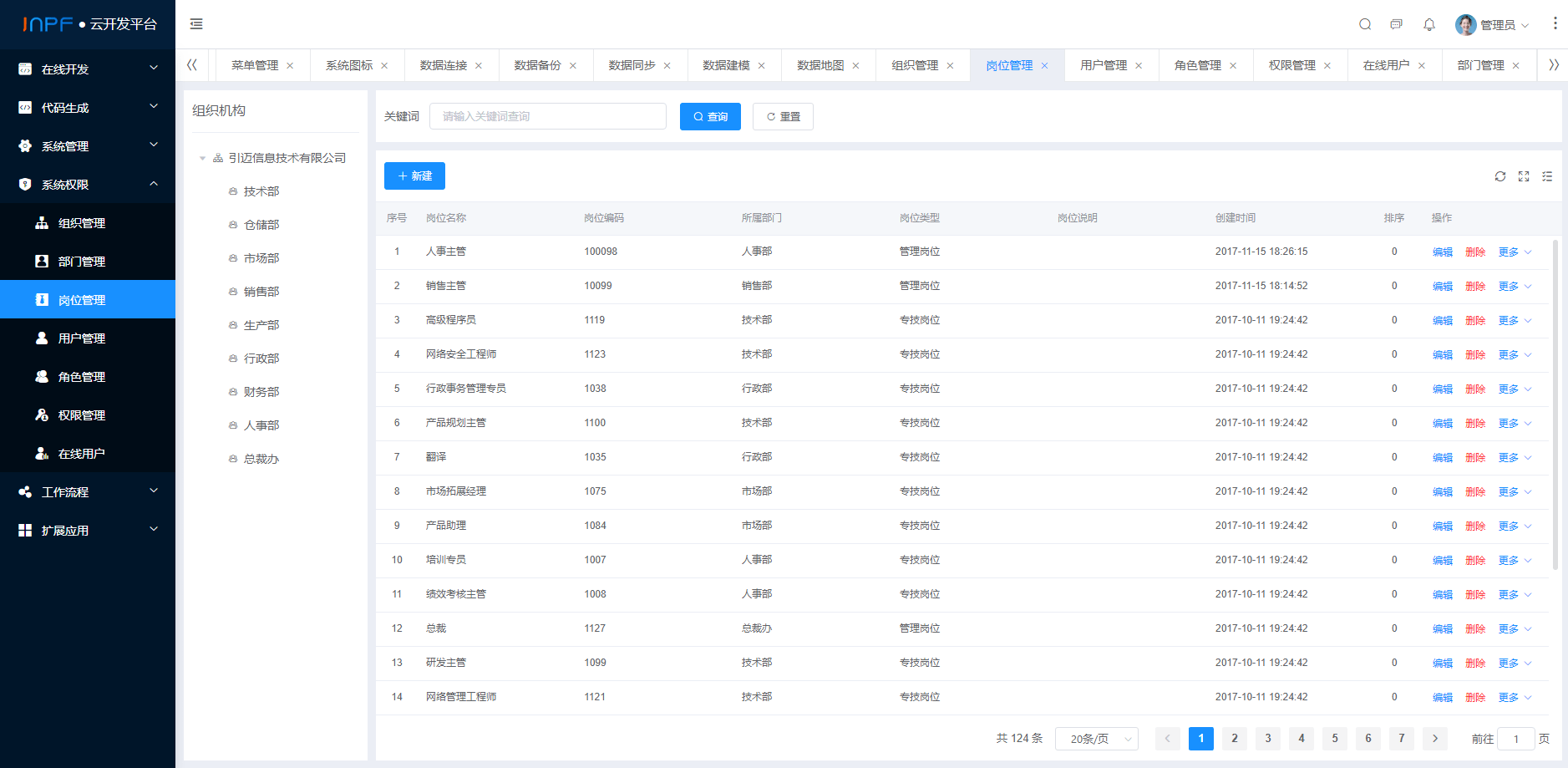Delete the 网络管理工程师 row
Image resolution: width=1568 pixels, height=768 pixels.
[1475, 698]
